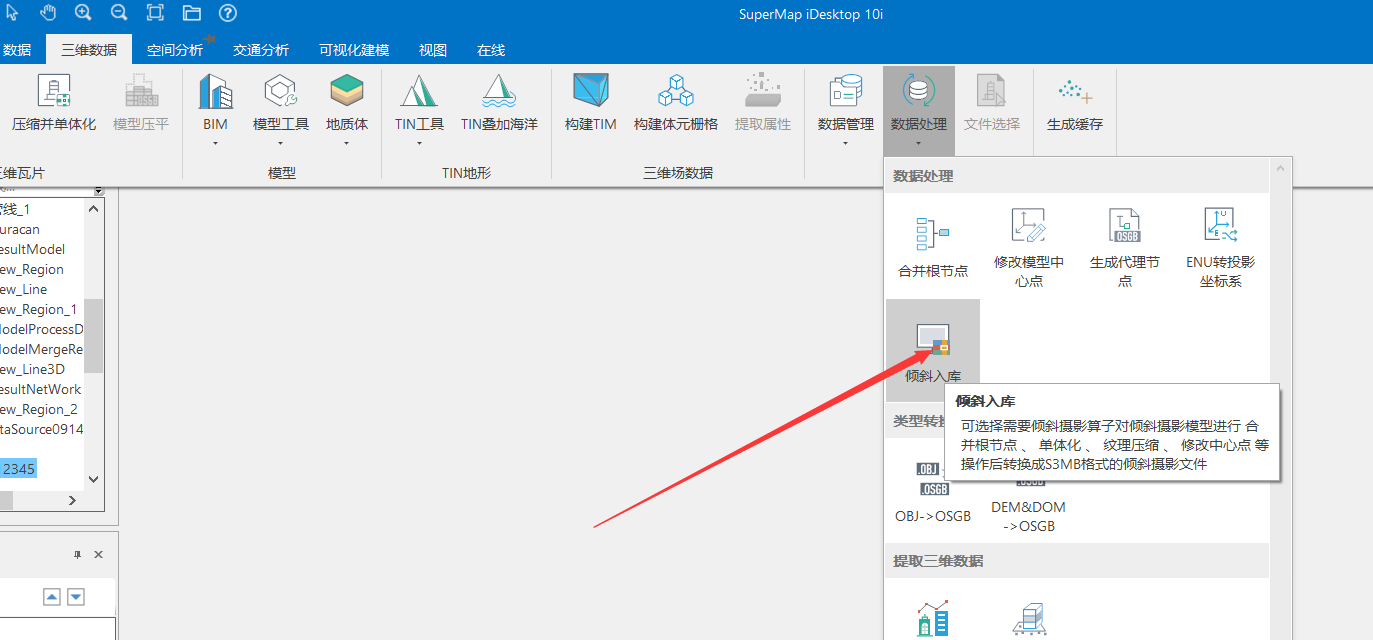Click the horizontal scroll right arrow in workspace list
The height and width of the screenshot is (640, 1373).
[x=72, y=500]
